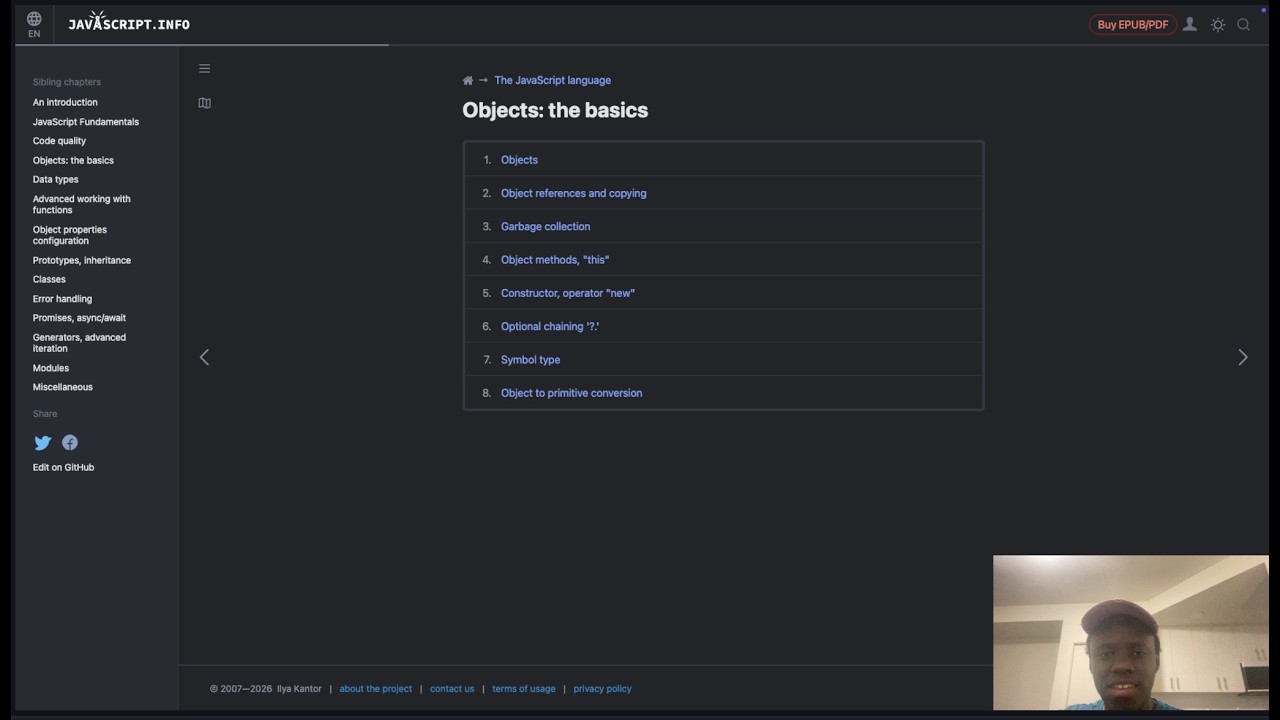Image resolution: width=1280 pixels, height=720 pixels.
Task: Select Promises, async/await in sidebar
Action: [x=79, y=318]
